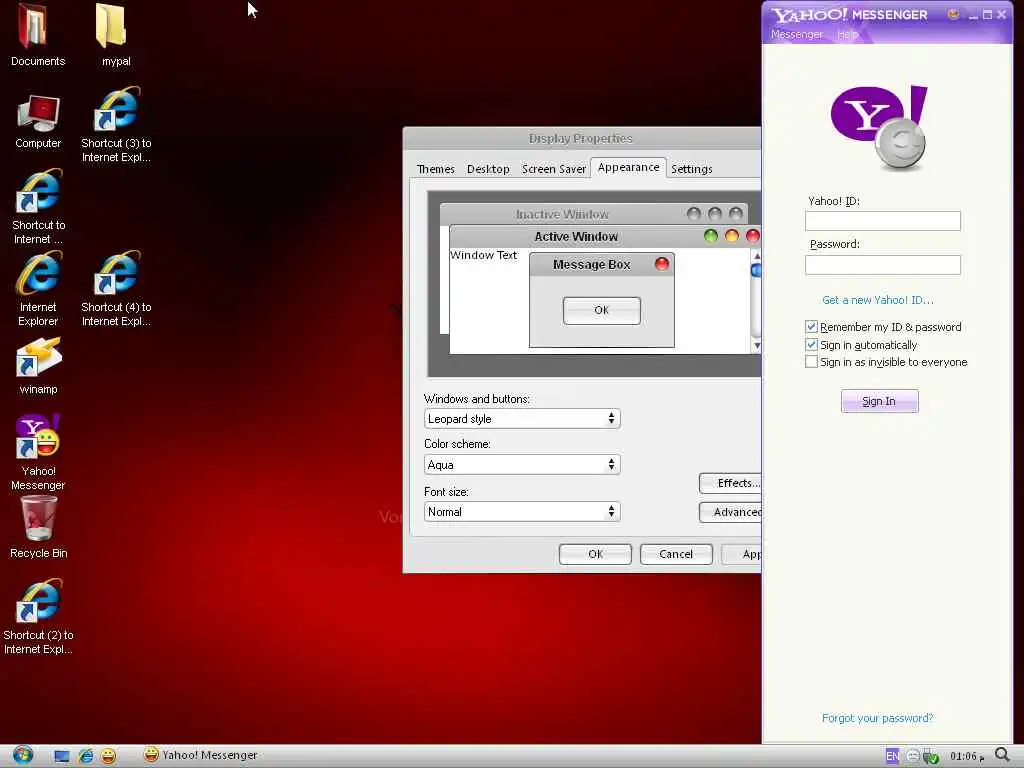
Task: Toggle Remember my ID & password checkbox
Action: (811, 327)
